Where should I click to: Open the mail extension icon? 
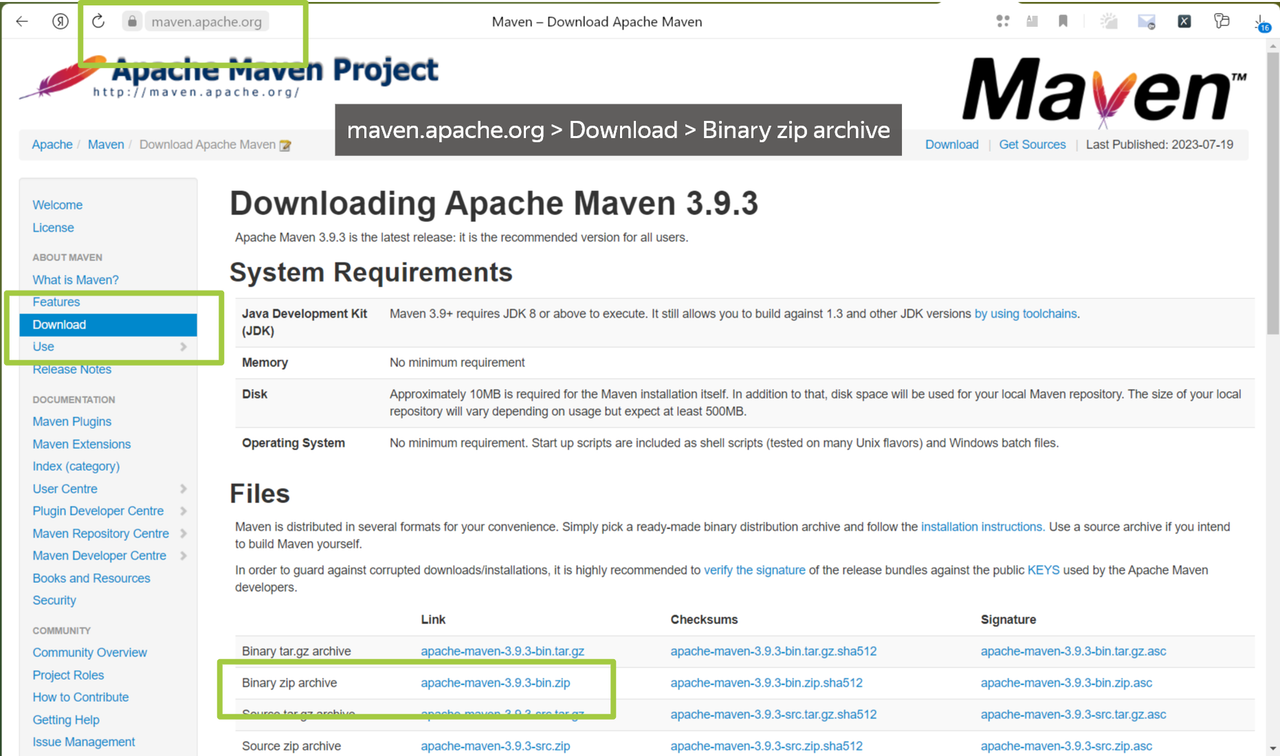[1145, 21]
